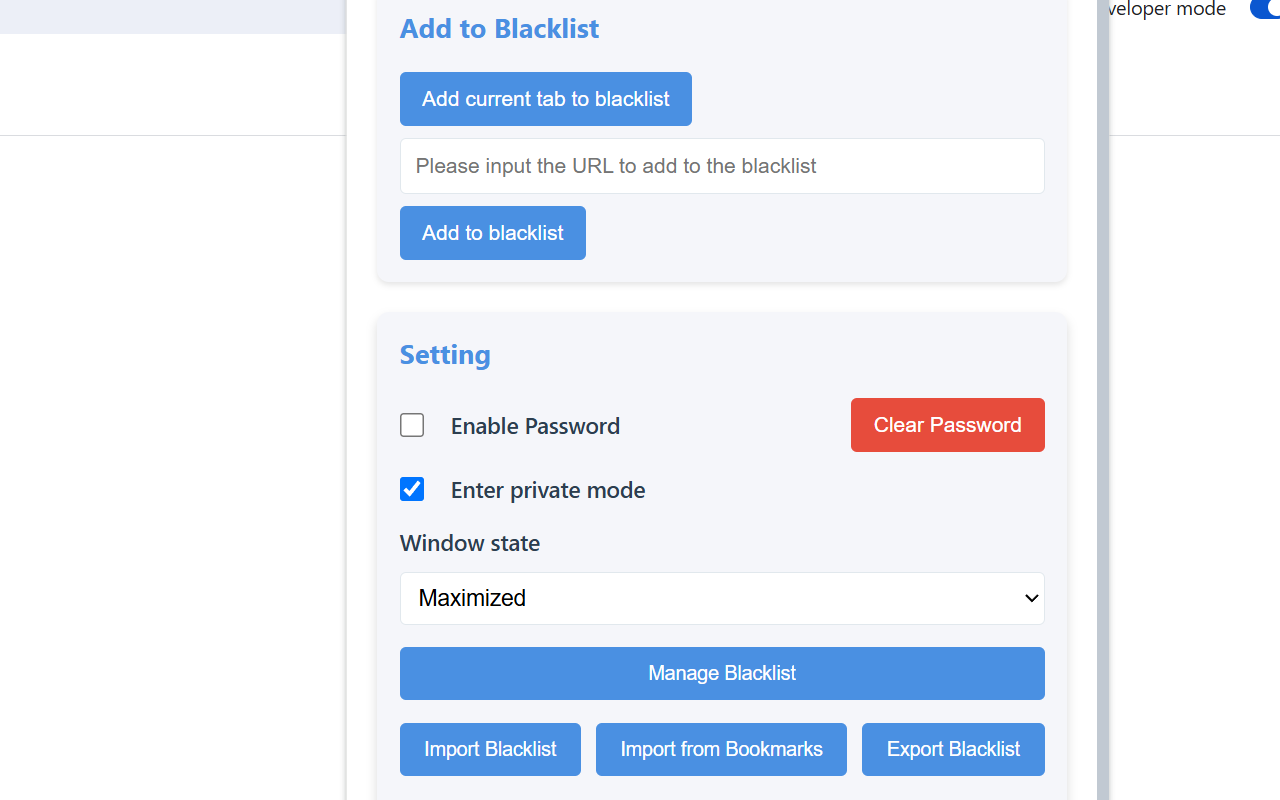Click the 'Developer mode' label text
Screen dimensions: 1280x800
1167,9
